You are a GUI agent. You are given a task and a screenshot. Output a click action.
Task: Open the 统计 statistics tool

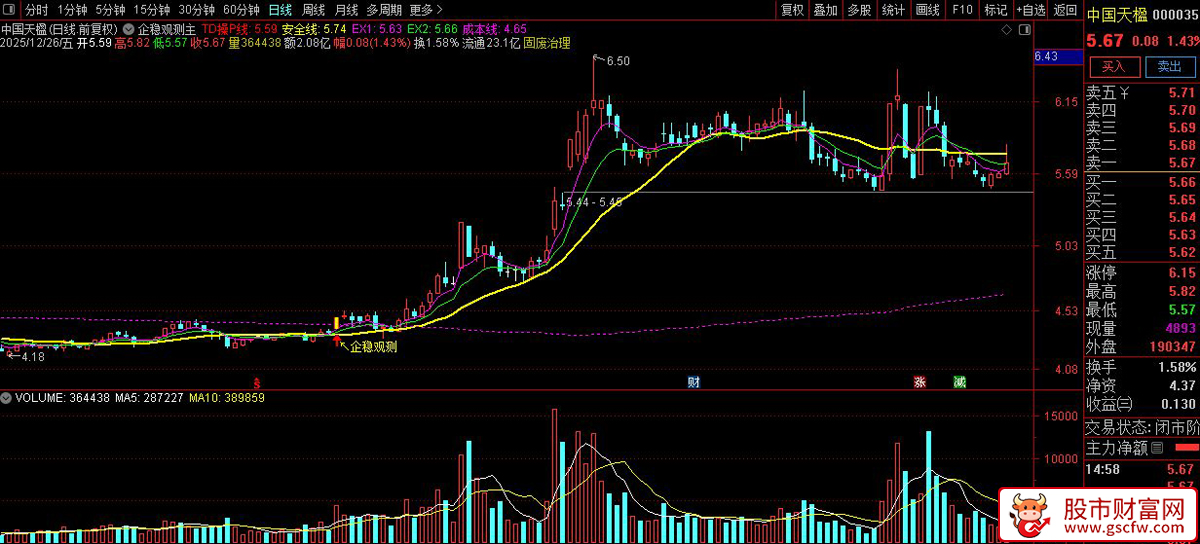[x=894, y=10]
